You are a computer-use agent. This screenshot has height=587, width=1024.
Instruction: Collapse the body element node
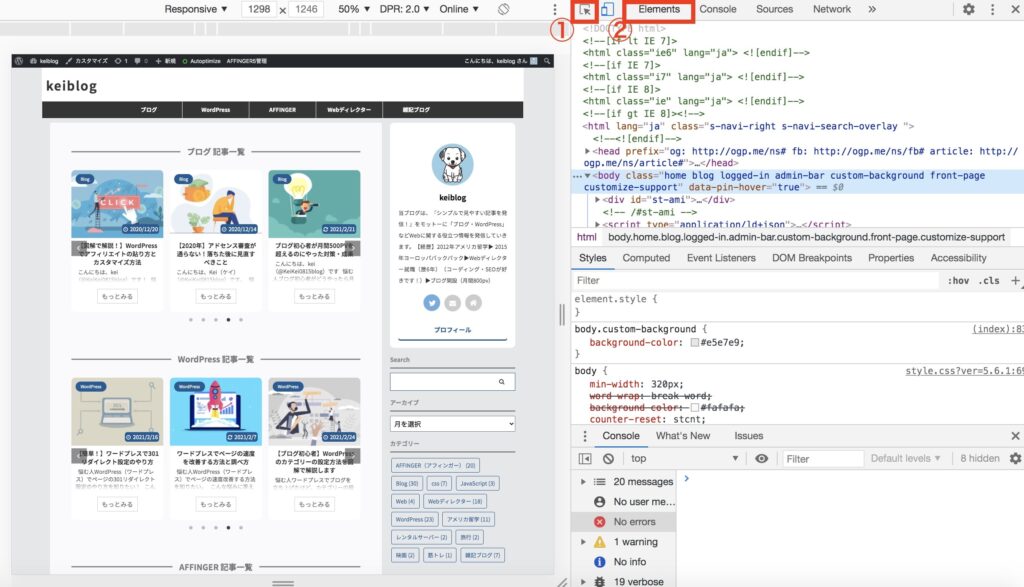pos(588,176)
